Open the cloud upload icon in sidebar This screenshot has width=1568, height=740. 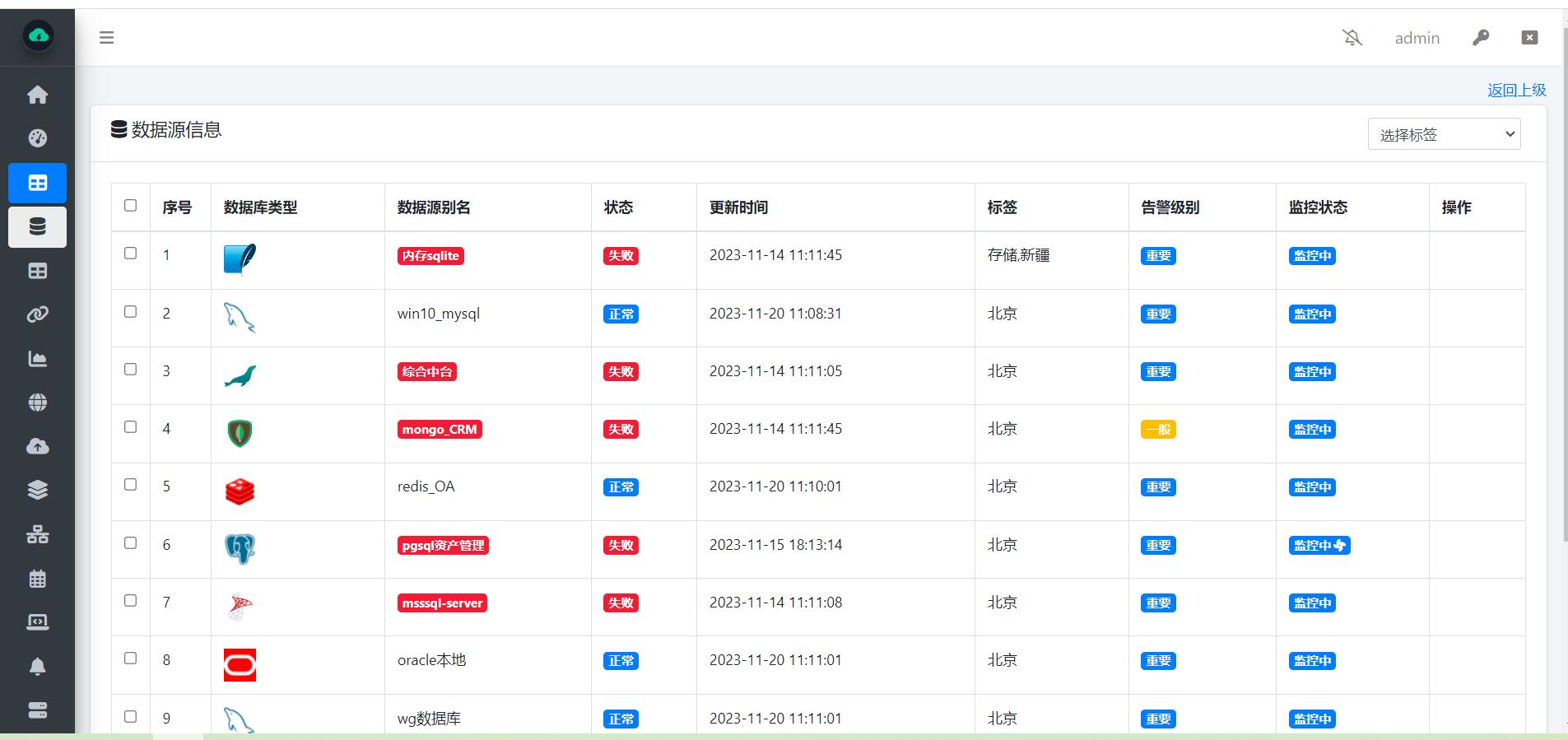coord(38,446)
